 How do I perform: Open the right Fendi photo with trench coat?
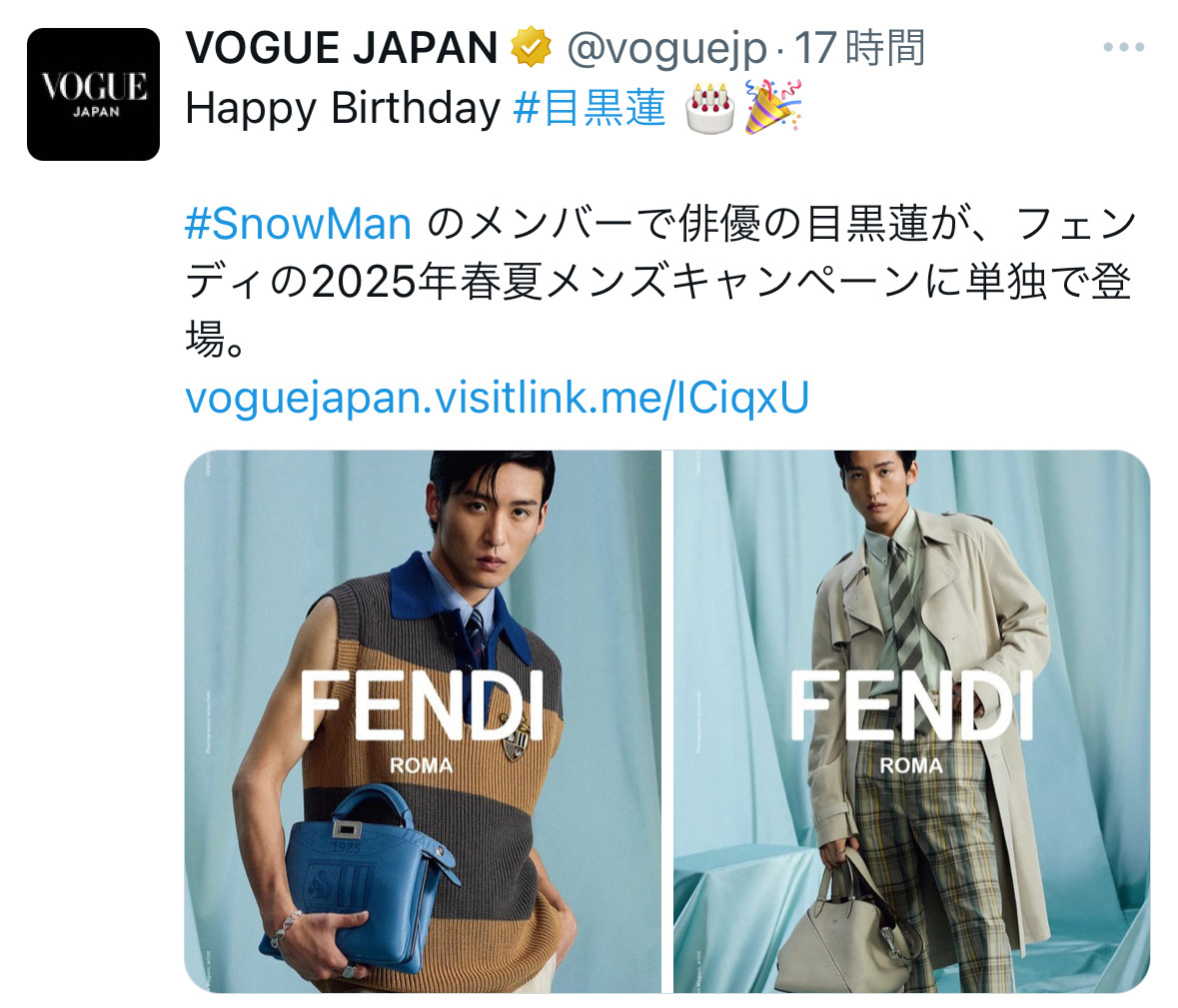(911, 721)
